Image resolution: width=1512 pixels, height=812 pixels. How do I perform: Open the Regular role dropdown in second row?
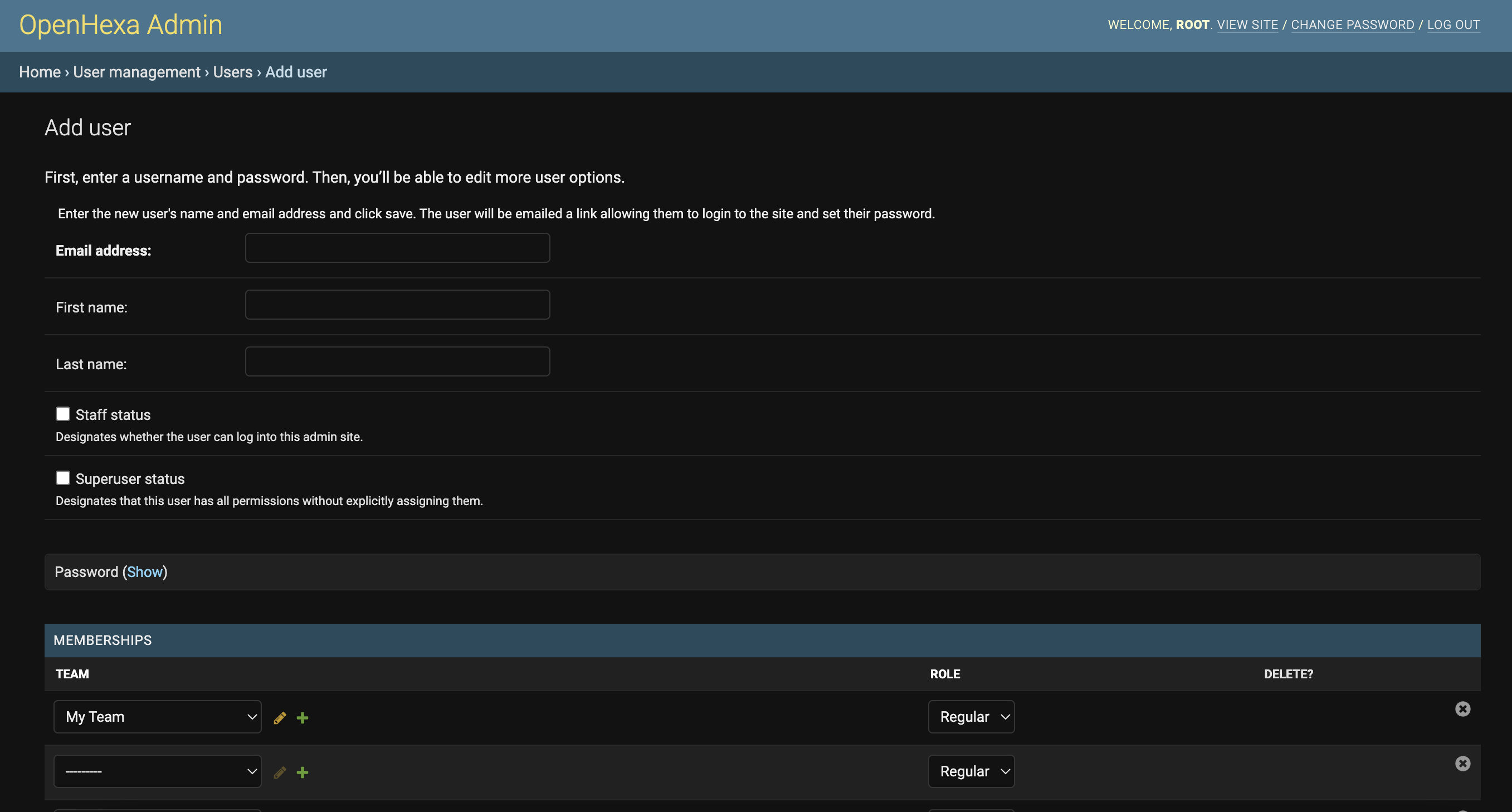972,771
